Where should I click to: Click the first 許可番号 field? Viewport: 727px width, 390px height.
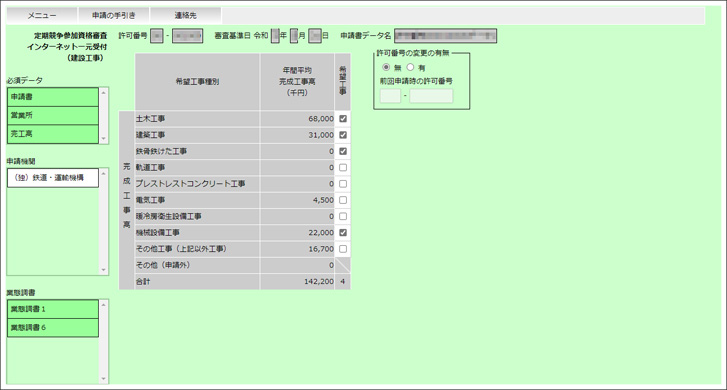tap(157, 36)
